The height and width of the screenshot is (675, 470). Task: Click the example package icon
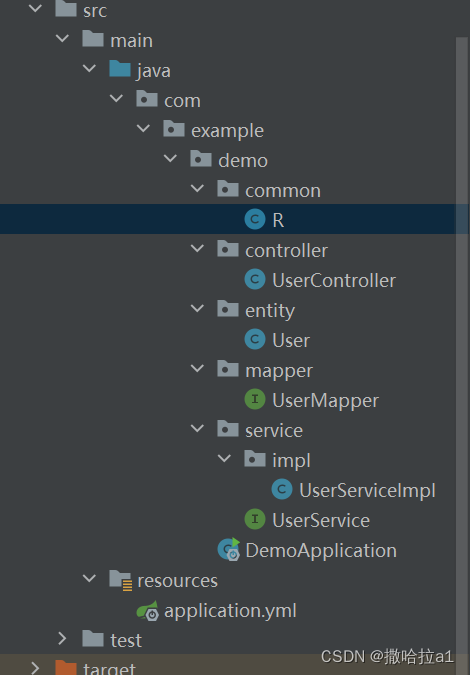click(174, 129)
